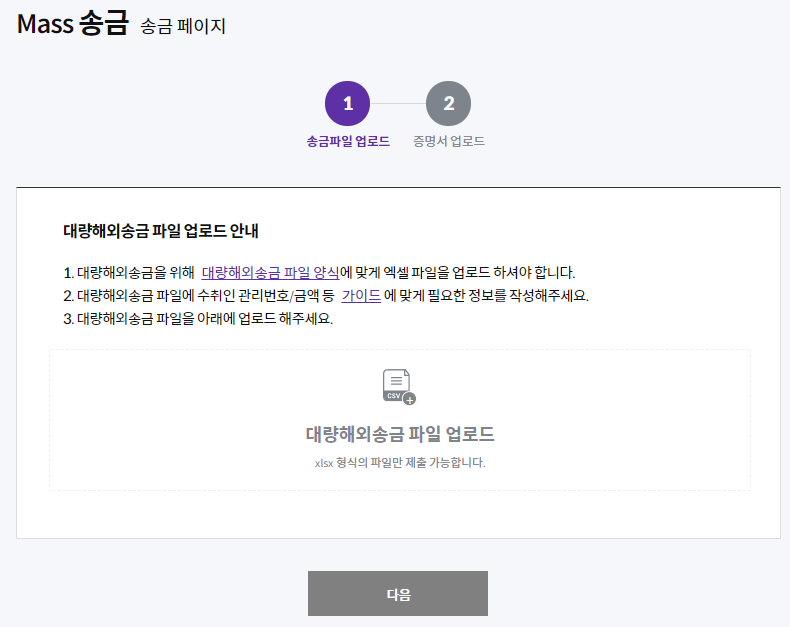This screenshot has width=790, height=627.
Task: Click the 대량해외송금 파일 업로드 안내 heading
Action: [x=161, y=231]
